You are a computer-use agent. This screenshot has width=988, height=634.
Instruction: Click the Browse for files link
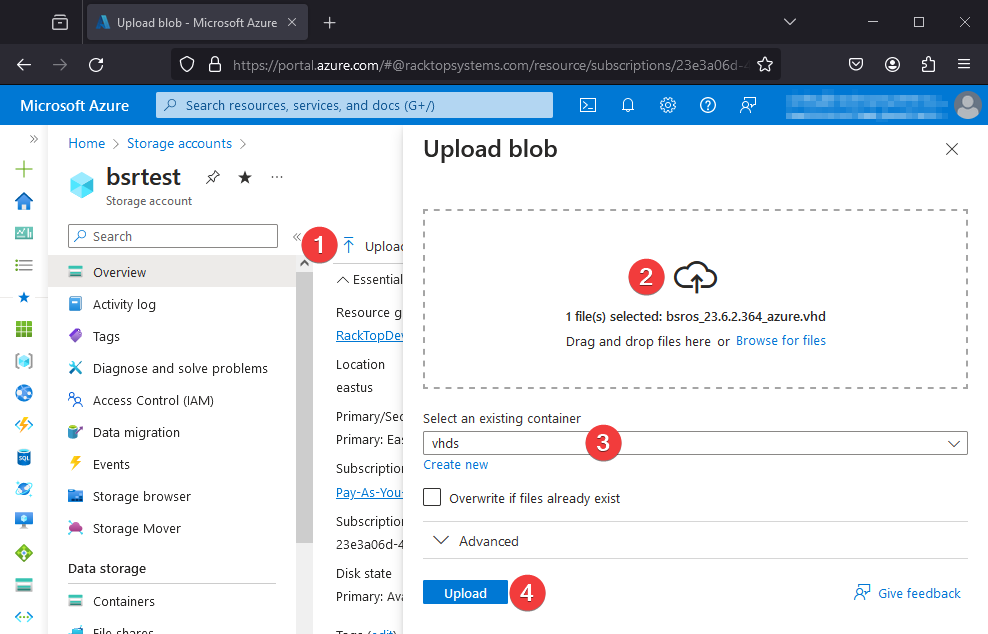click(x=780, y=340)
